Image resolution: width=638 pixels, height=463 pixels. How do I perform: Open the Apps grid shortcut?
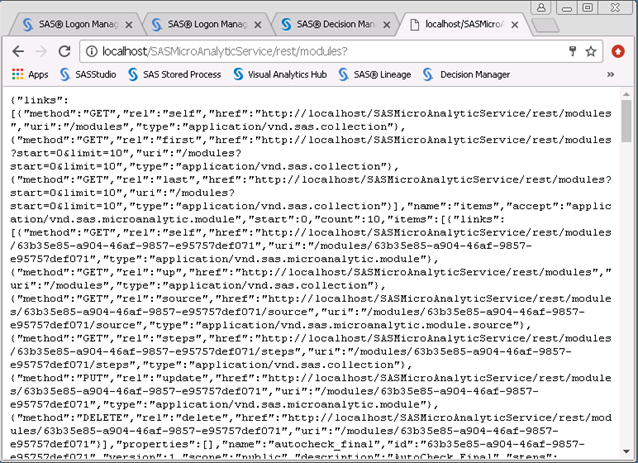point(30,74)
